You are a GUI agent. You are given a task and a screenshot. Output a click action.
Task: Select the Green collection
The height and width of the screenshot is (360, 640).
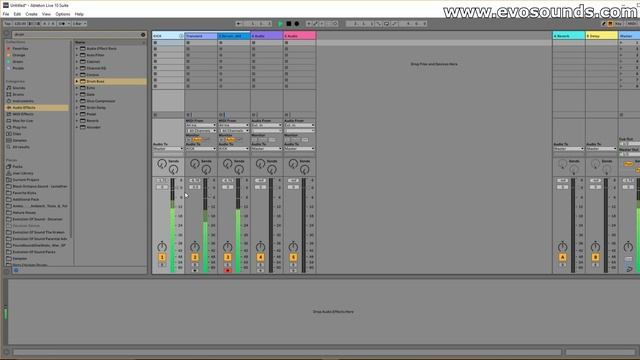pyautogui.click(x=18, y=62)
